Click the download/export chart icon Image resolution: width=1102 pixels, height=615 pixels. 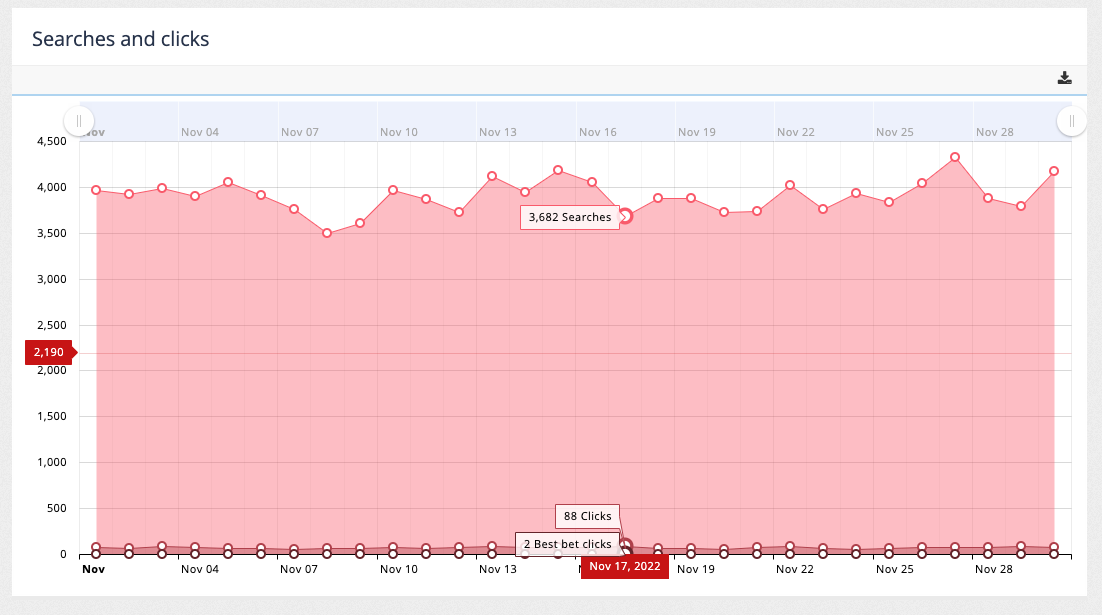[x=1065, y=77]
